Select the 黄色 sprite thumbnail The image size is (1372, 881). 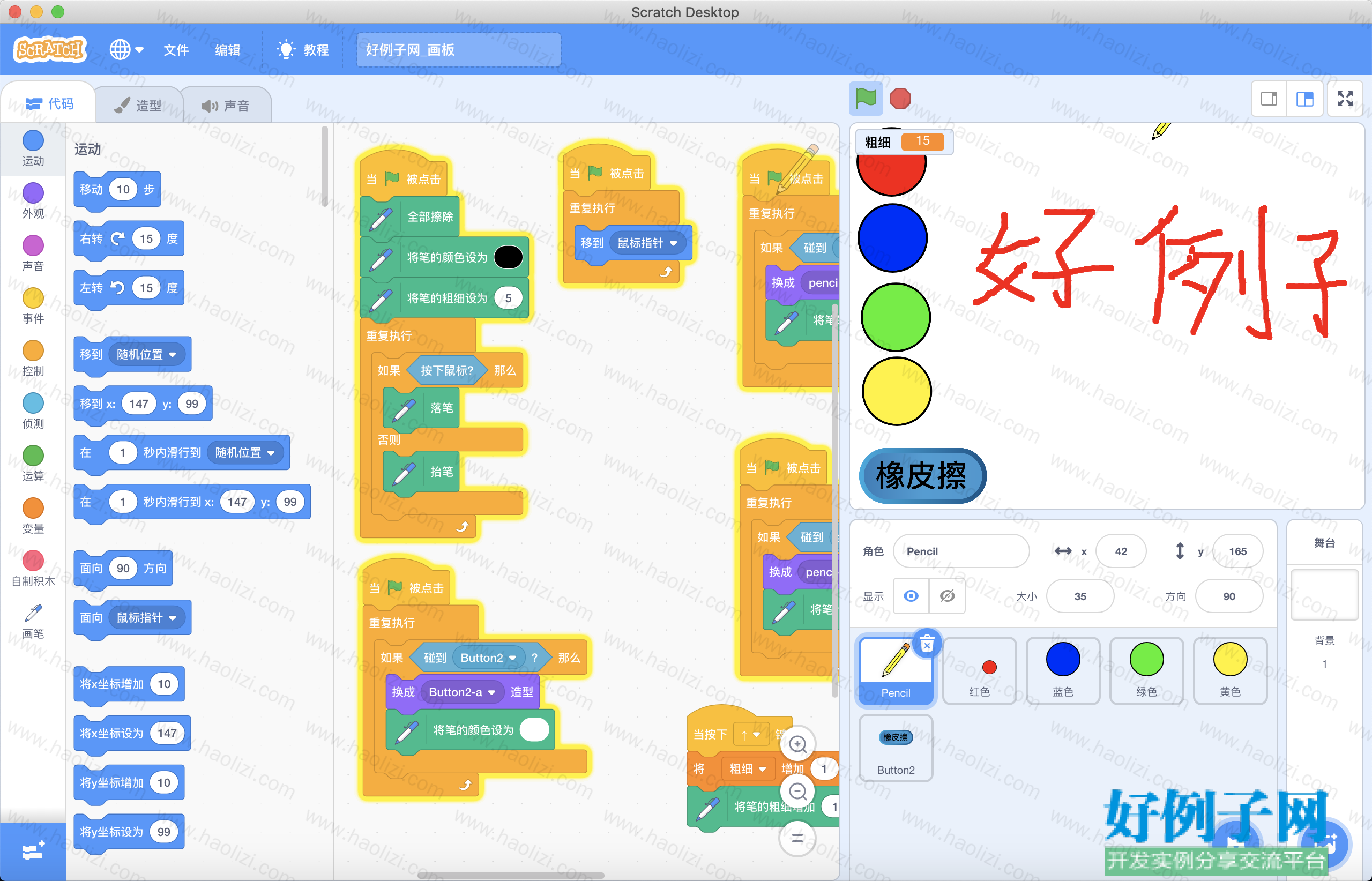1230,670
